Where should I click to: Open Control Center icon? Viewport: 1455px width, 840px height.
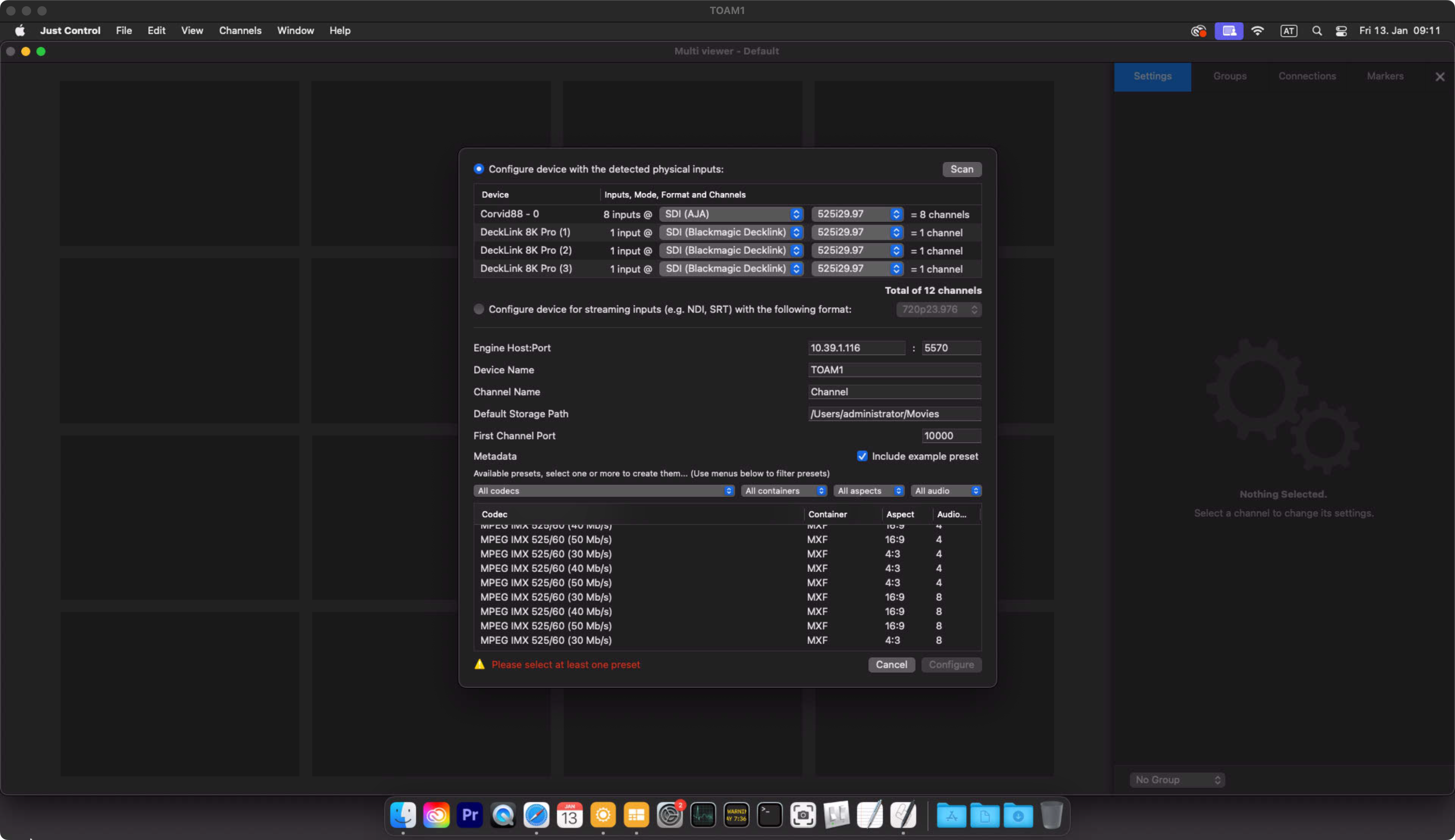pyautogui.click(x=1341, y=31)
